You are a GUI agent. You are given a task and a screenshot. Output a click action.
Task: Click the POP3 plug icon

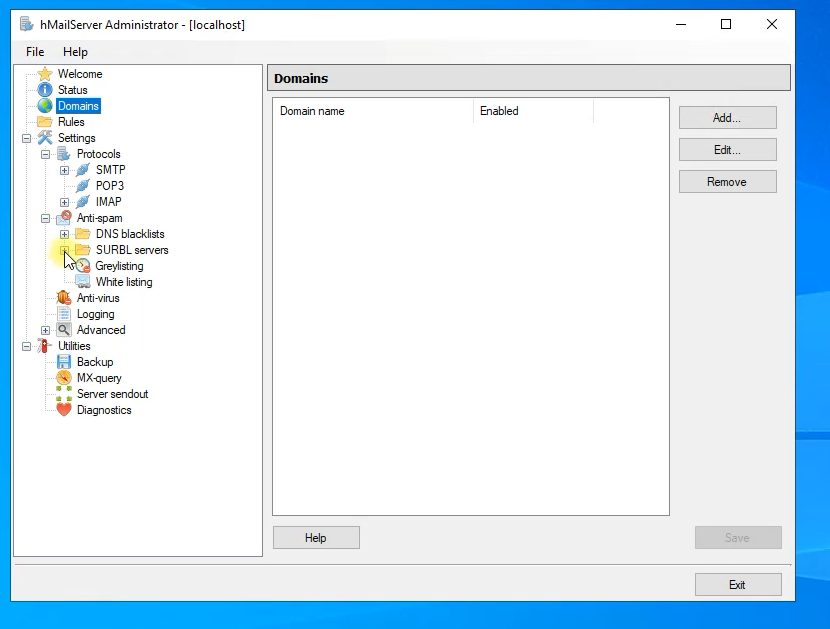[83, 186]
